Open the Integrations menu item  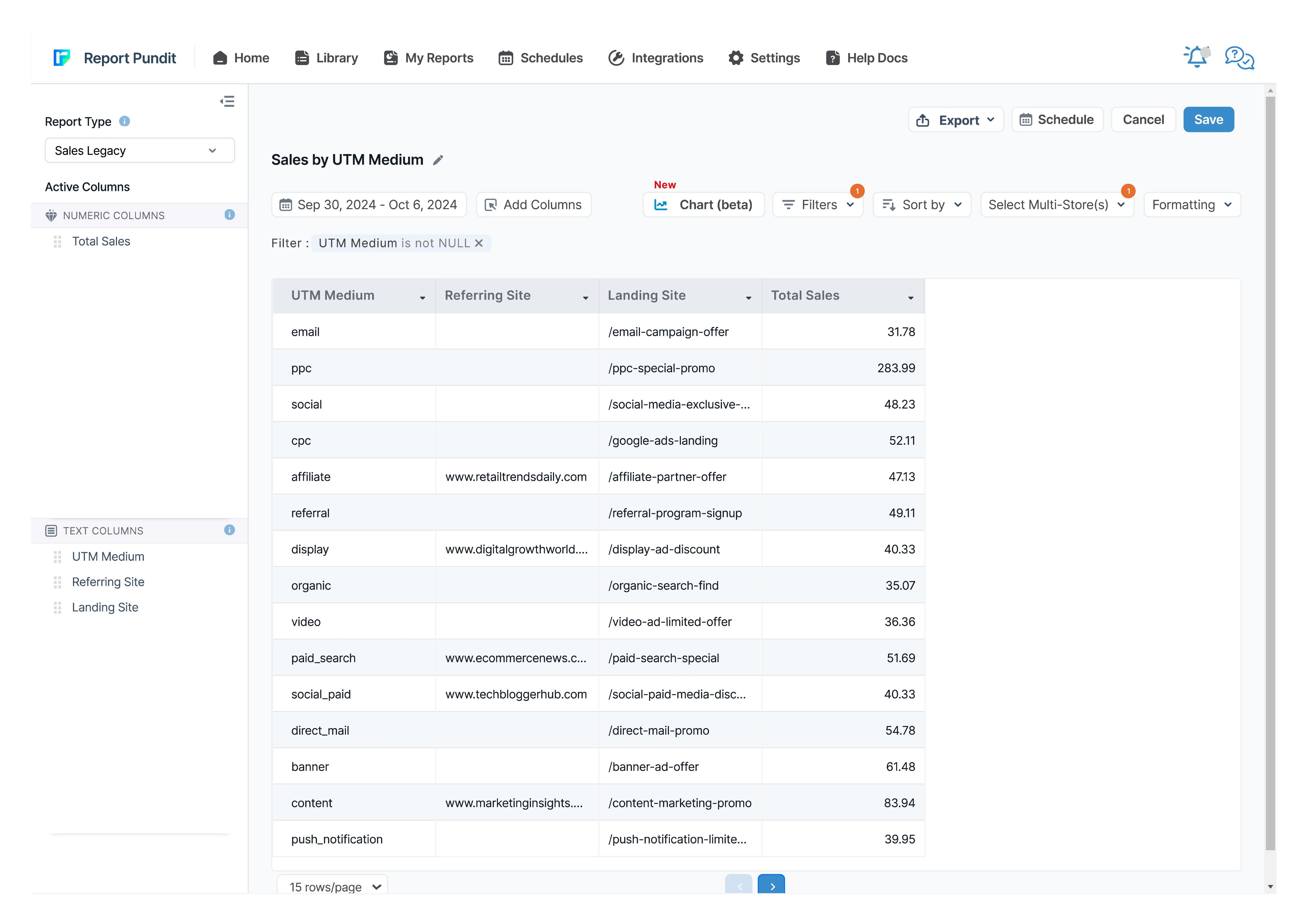(656, 58)
